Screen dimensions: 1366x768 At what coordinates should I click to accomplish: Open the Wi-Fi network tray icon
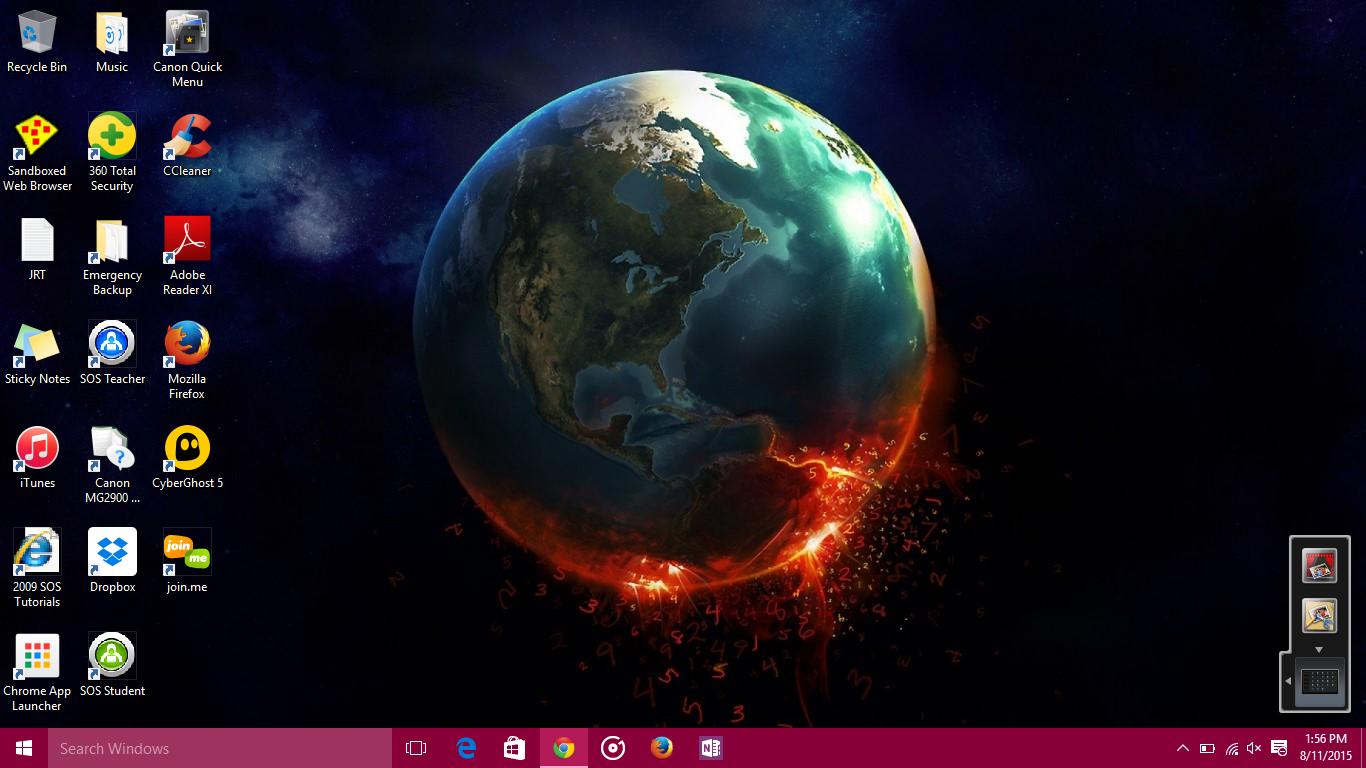tap(1231, 748)
